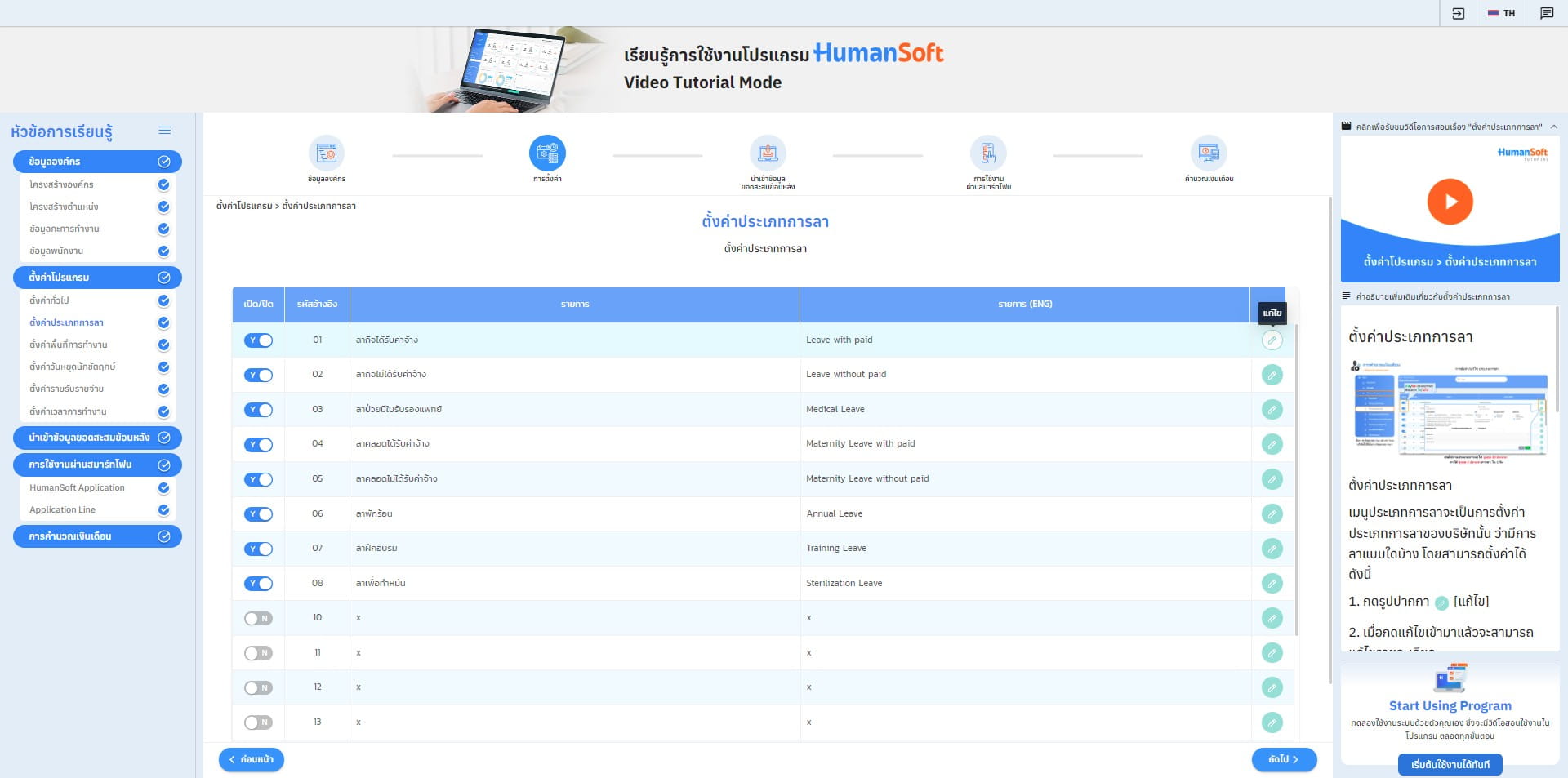This screenshot has height=778, width=1568.
Task: Play the leave type tutorial video
Action: coord(1450,202)
